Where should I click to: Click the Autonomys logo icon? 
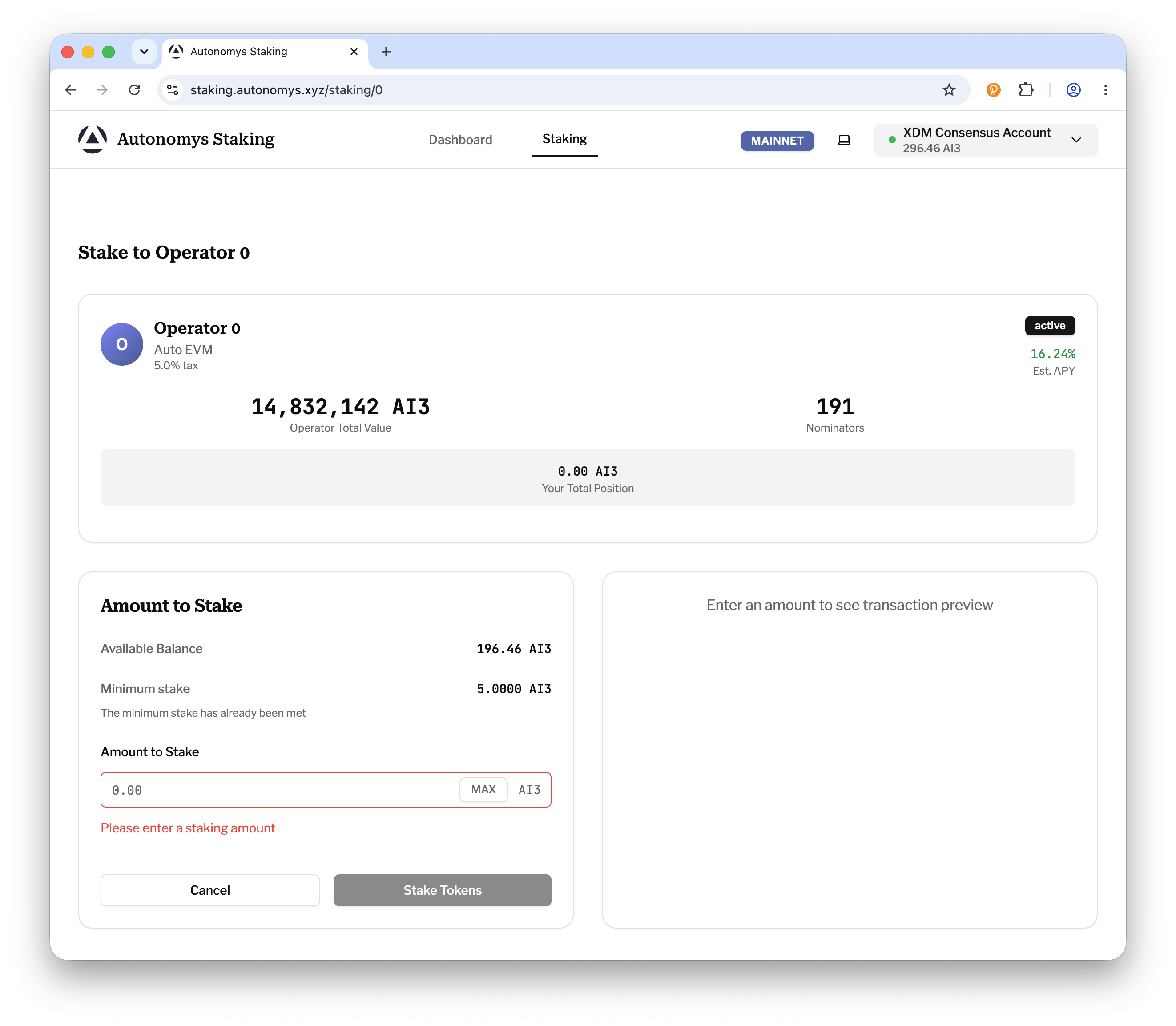92,139
